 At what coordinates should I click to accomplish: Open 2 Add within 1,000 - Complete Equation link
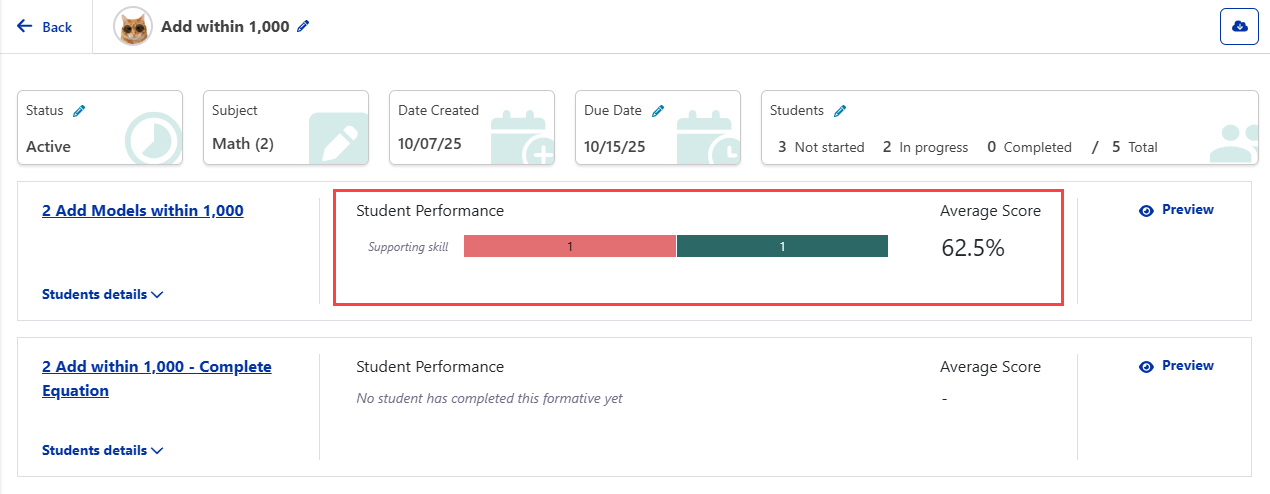click(157, 378)
